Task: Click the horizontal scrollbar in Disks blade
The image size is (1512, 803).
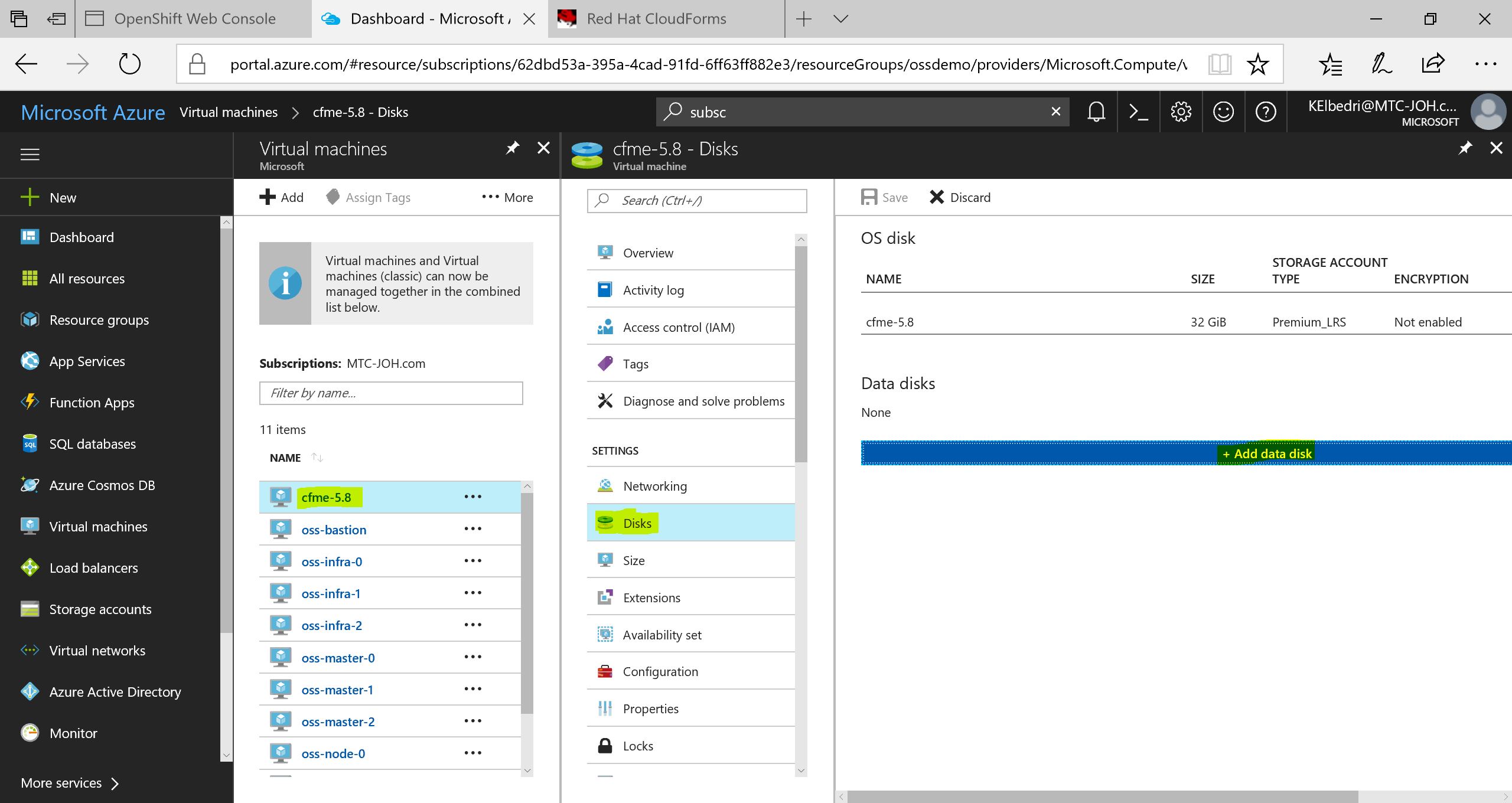Action: click(1102, 797)
